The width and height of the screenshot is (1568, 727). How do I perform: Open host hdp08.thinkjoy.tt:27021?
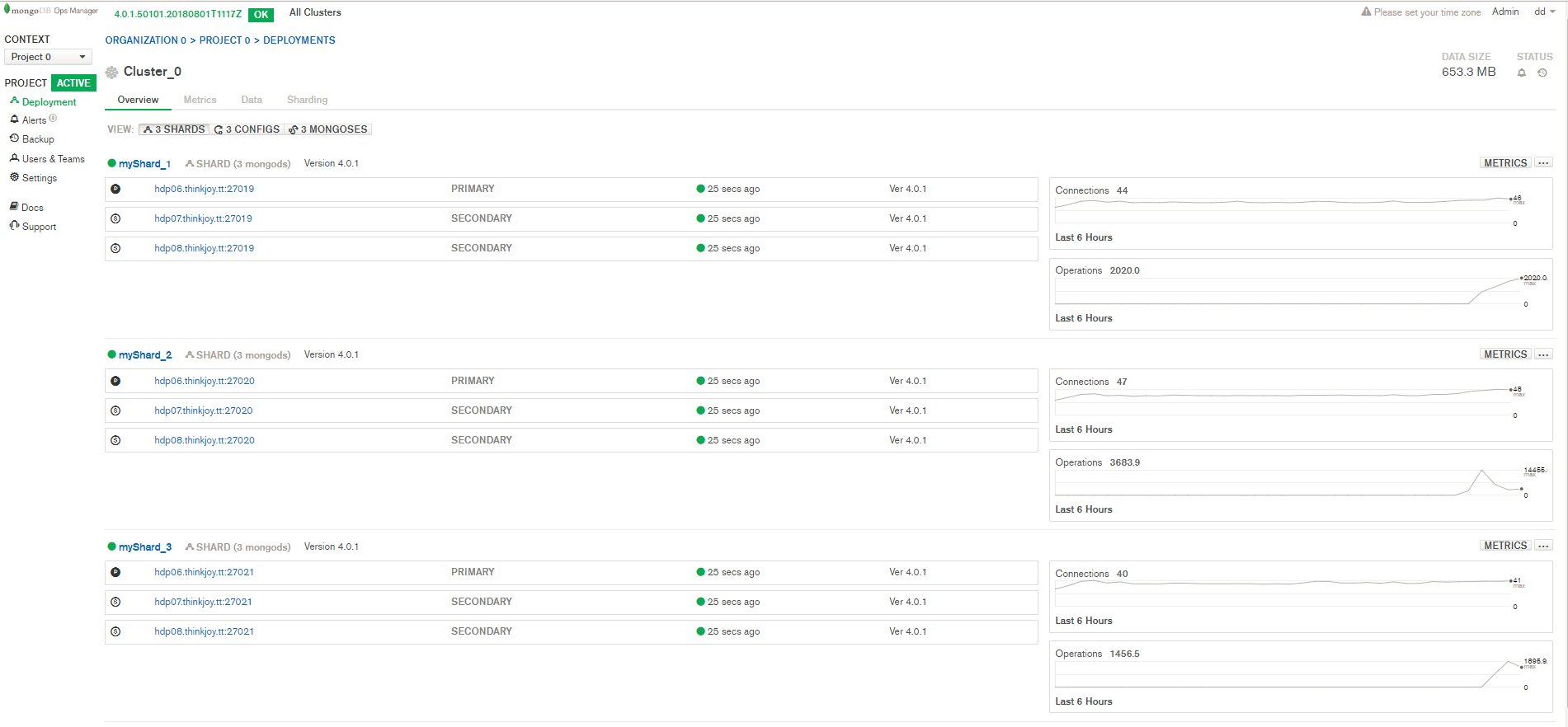204,631
